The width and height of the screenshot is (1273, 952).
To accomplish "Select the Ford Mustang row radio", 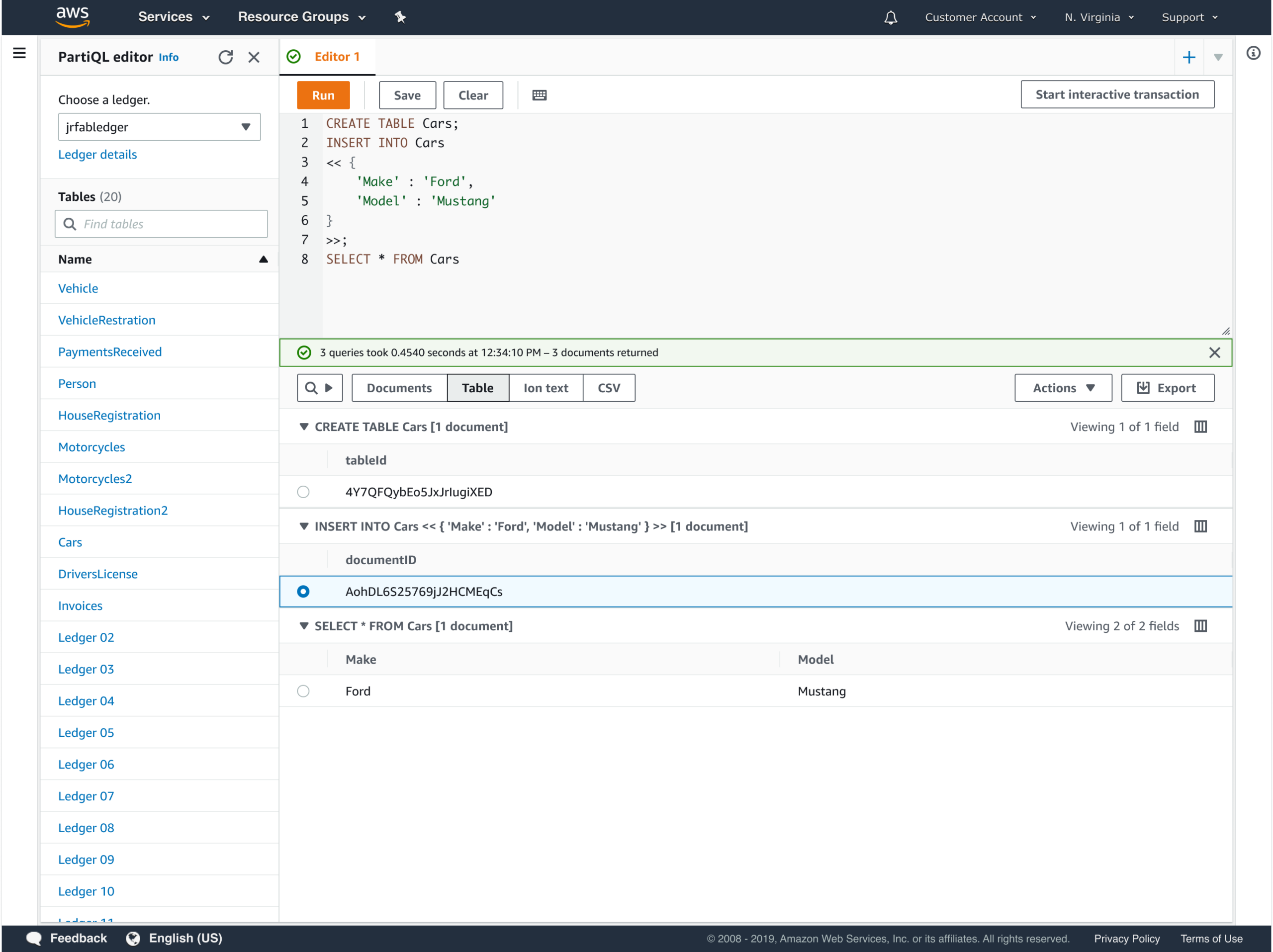I will pos(303,691).
